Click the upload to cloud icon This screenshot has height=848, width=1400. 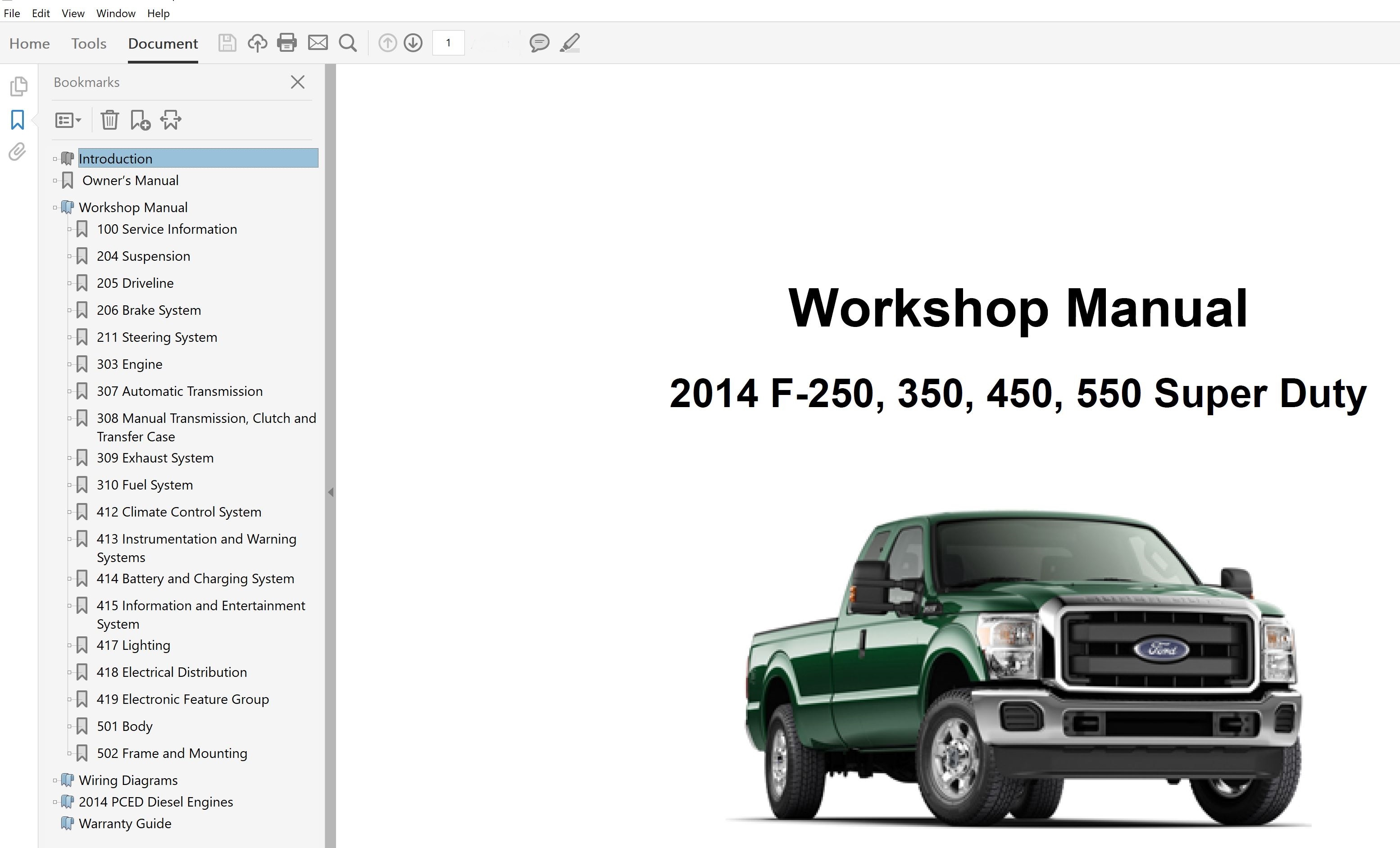(x=257, y=43)
